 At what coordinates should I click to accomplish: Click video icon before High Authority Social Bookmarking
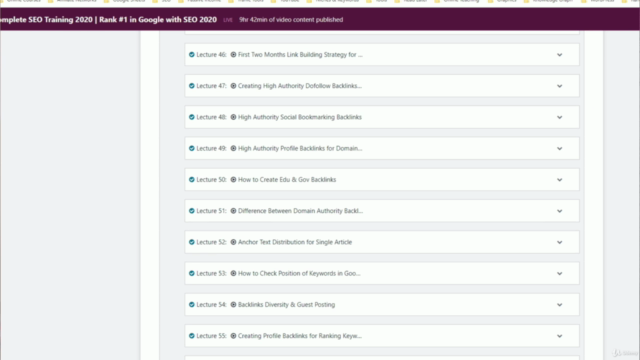tap(233, 117)
